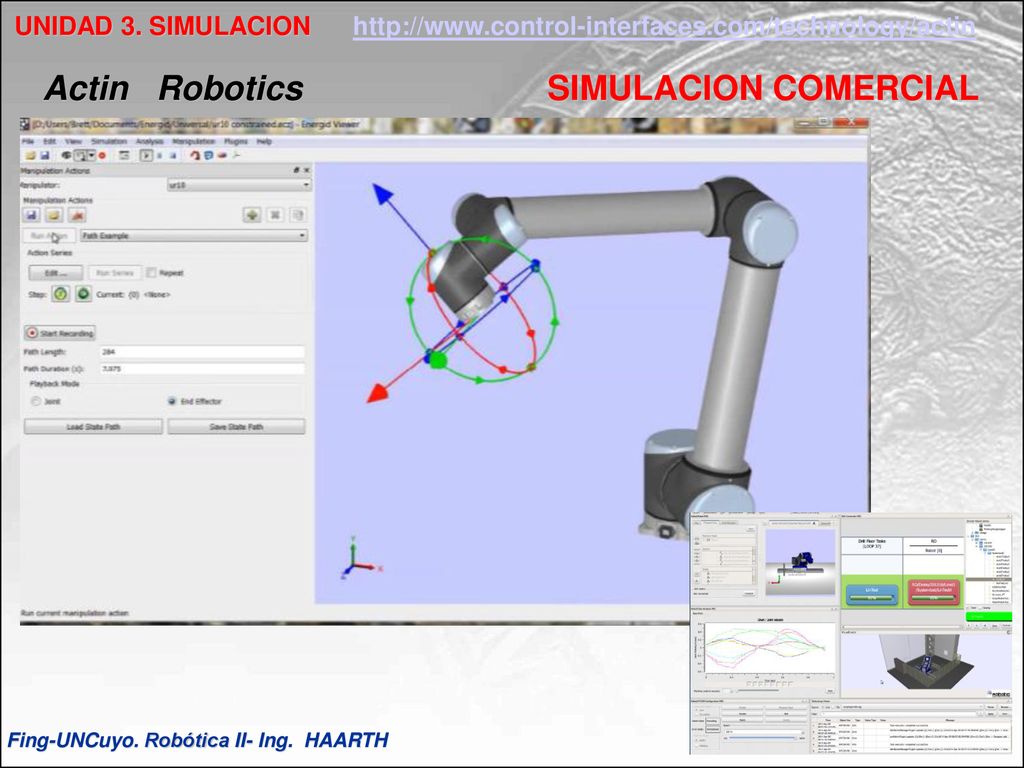Load manipulation actions with the panel folder icon
Image resolution: width=1024 pixels, height=768 pixels.
pyautogui.click(x=54, y=215)
